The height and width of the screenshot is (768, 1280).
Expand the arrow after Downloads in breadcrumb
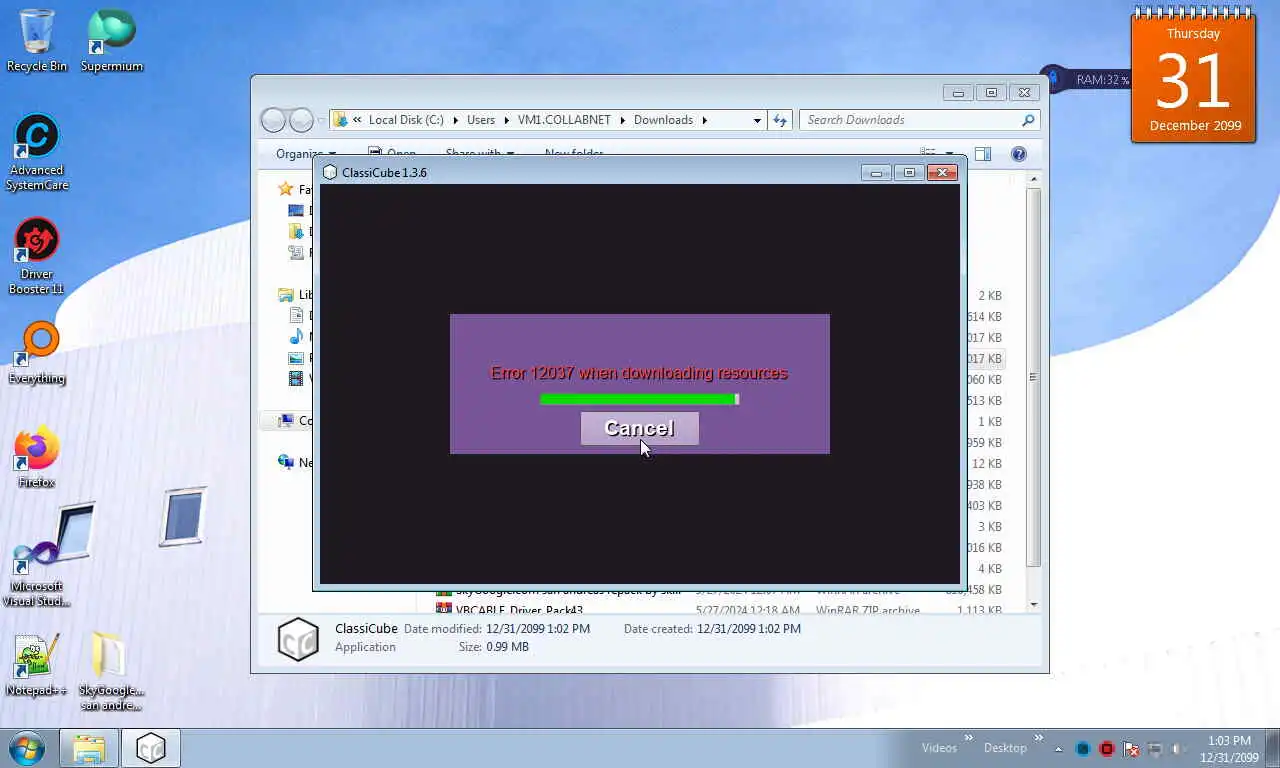(704, 120)
